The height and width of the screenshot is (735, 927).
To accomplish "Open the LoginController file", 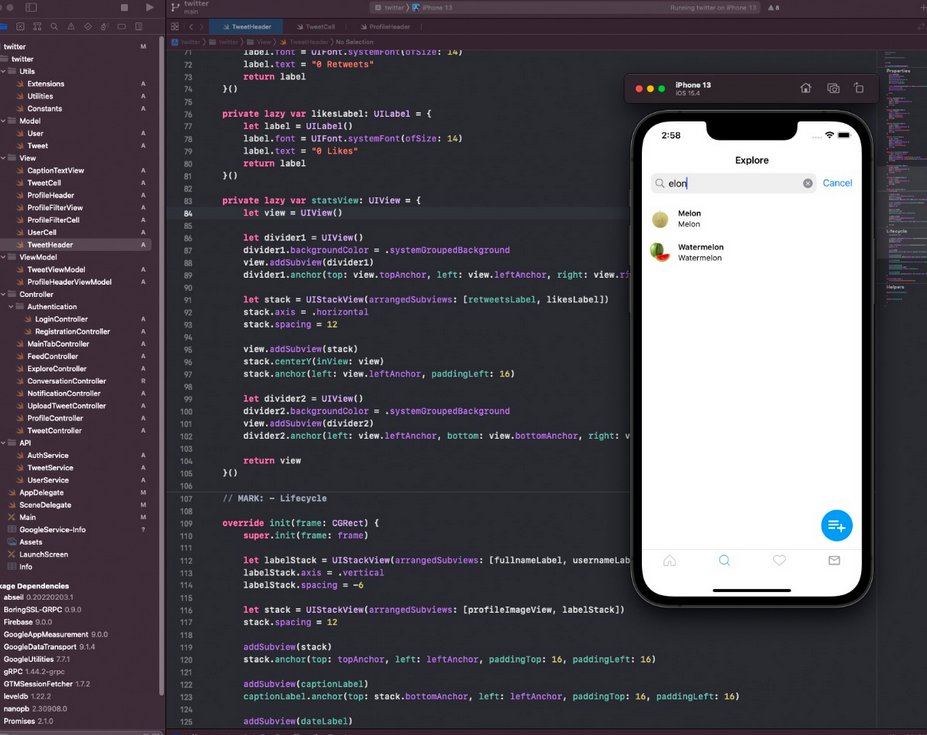I will [x=61, y=319].
